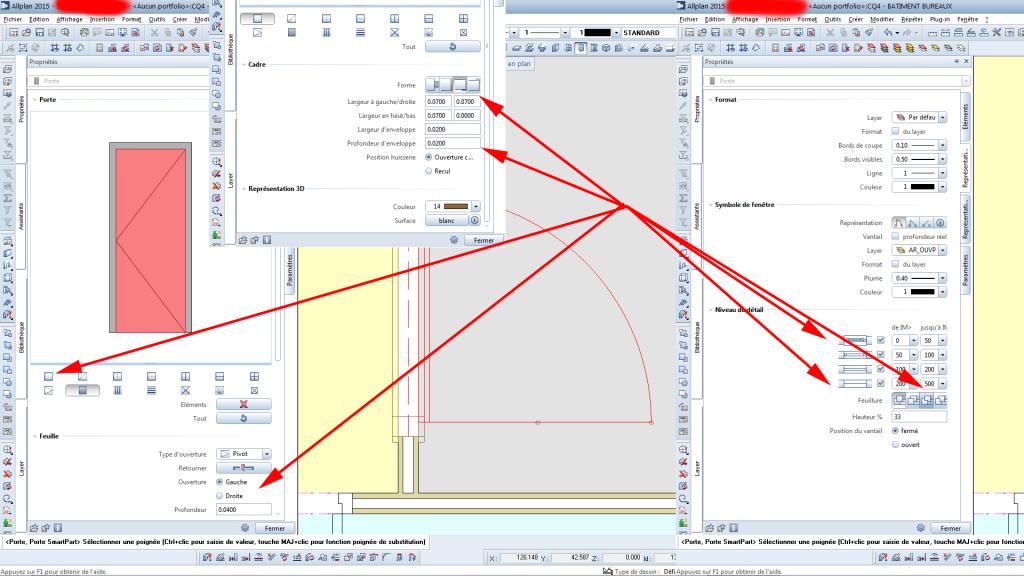Click Fermer in the BATIMENT BUREAUX Propriétés panel
This screenshot has width=1024, height=576.
[950, 528]
